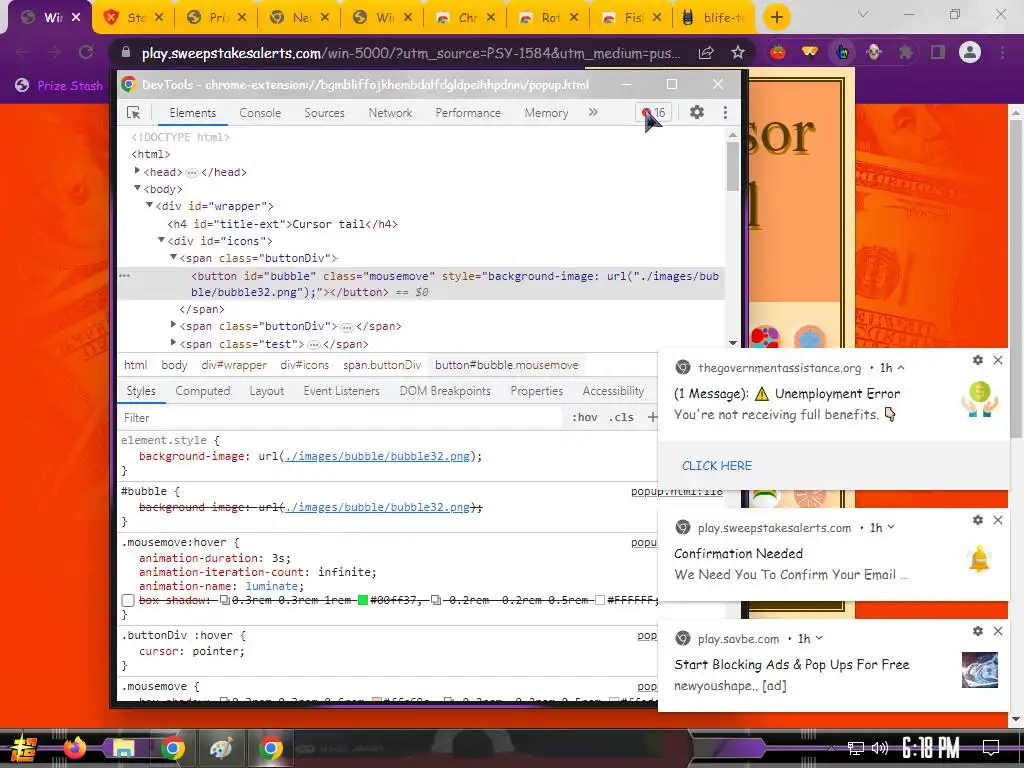1024x768 pixels.
Task: Open the DevTools three-dot customize menu
Action: click(x=725, y=112)
